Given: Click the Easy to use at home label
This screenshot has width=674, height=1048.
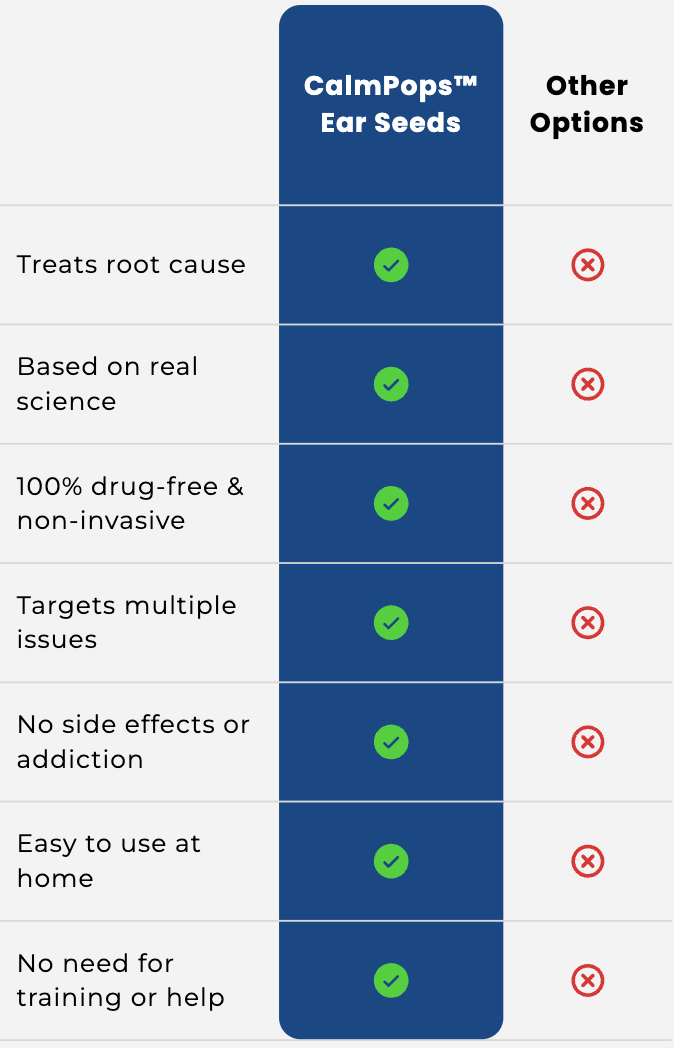Looking at the screenshot, I should tap(109, 861).
